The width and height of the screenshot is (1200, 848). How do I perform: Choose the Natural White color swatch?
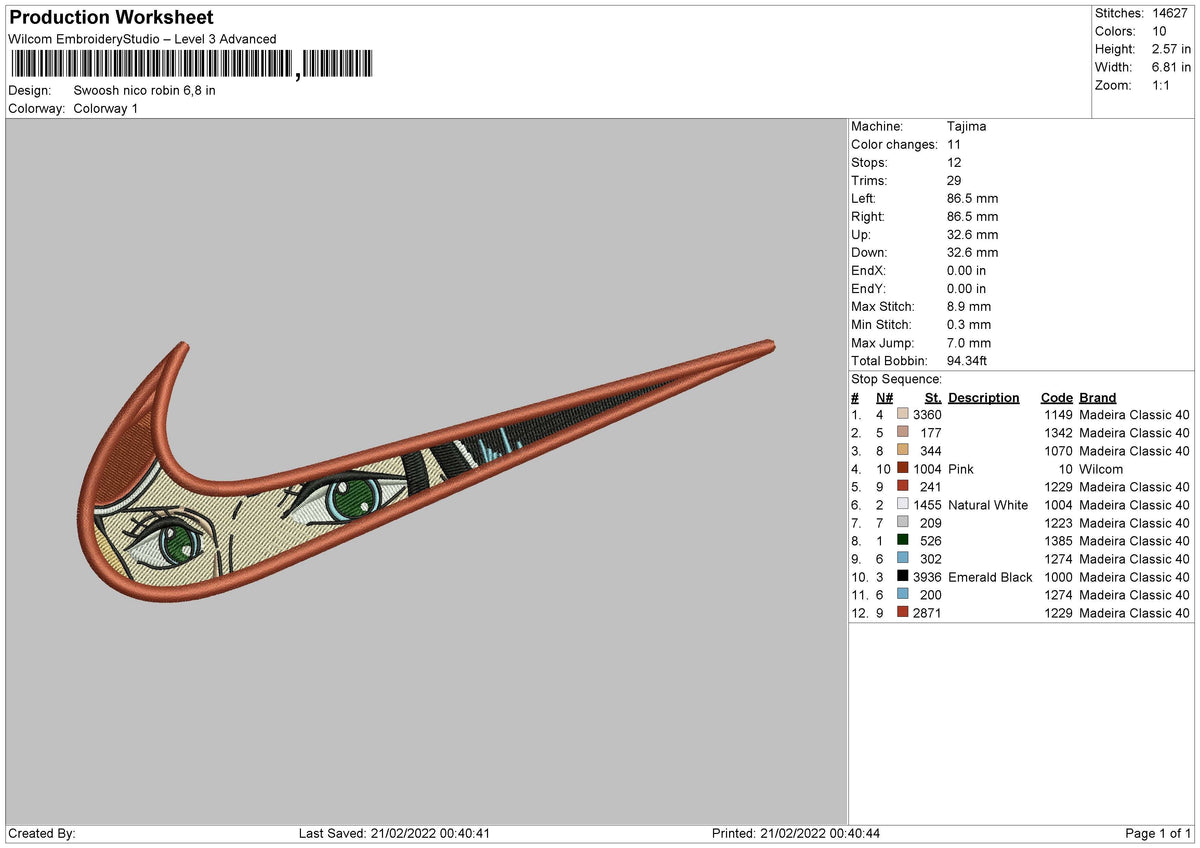903,505
